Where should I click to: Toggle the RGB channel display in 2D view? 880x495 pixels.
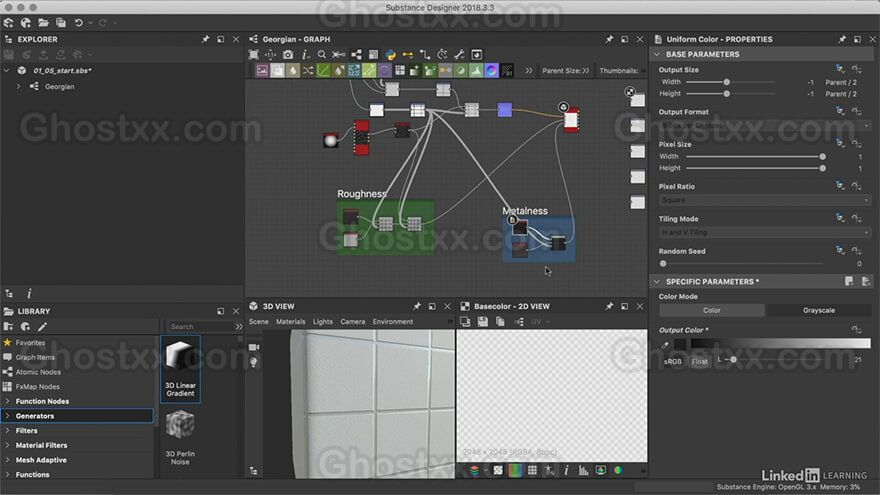[515, 470]
